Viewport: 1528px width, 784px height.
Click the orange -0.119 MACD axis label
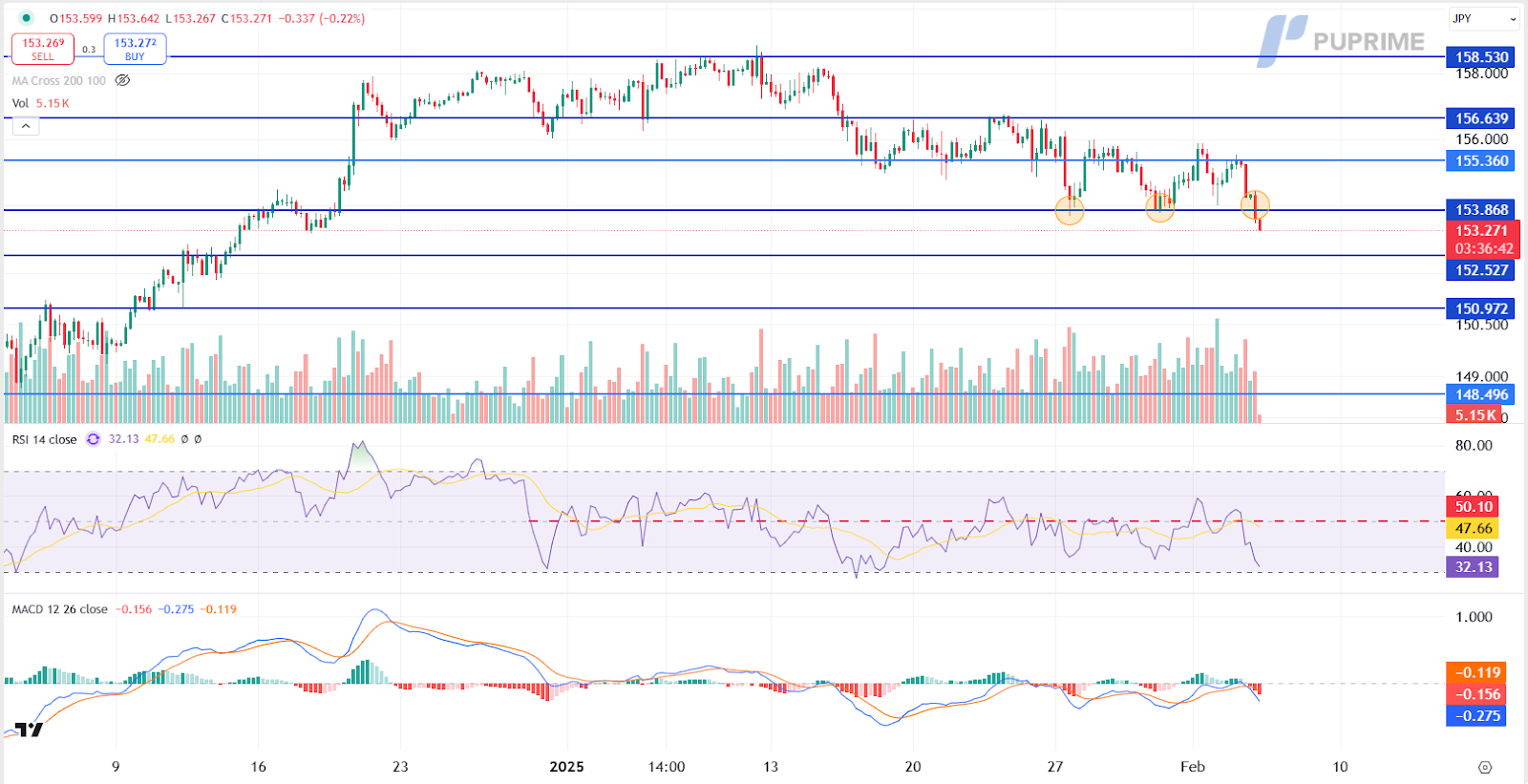[1477, 673]
